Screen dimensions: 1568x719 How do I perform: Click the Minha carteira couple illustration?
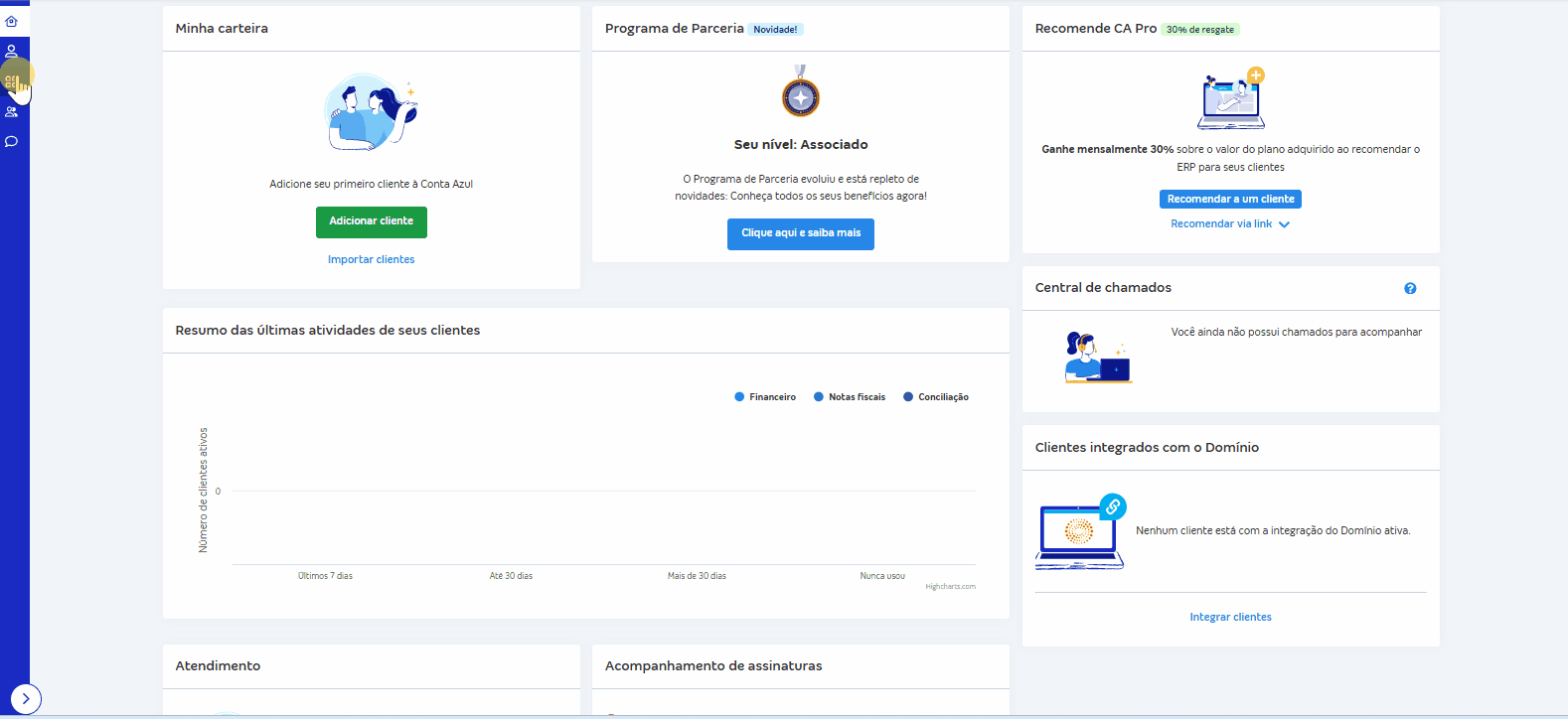pos(372,112)
